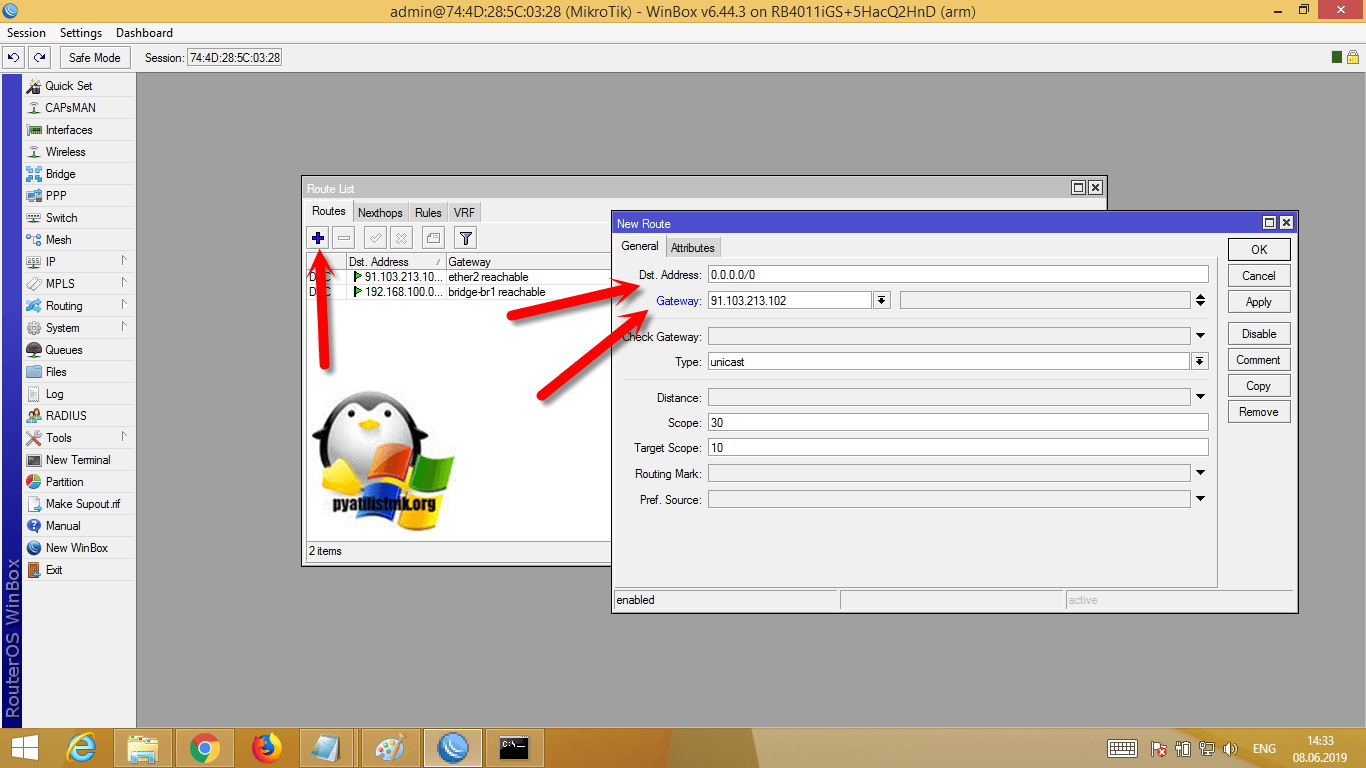Switch to the General tab in New Route
The height and width of the screenshot is (768, 1366).
pyautogui.click(x=640, y=246)
